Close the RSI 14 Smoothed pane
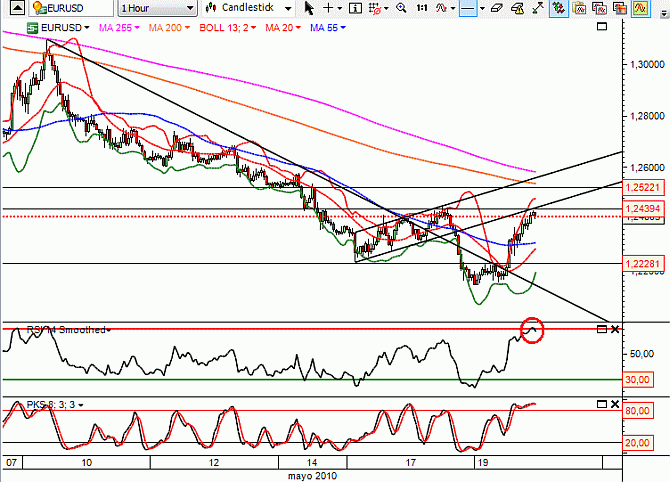The height and width of the screenshot is (482, 670). pos(615,329)
